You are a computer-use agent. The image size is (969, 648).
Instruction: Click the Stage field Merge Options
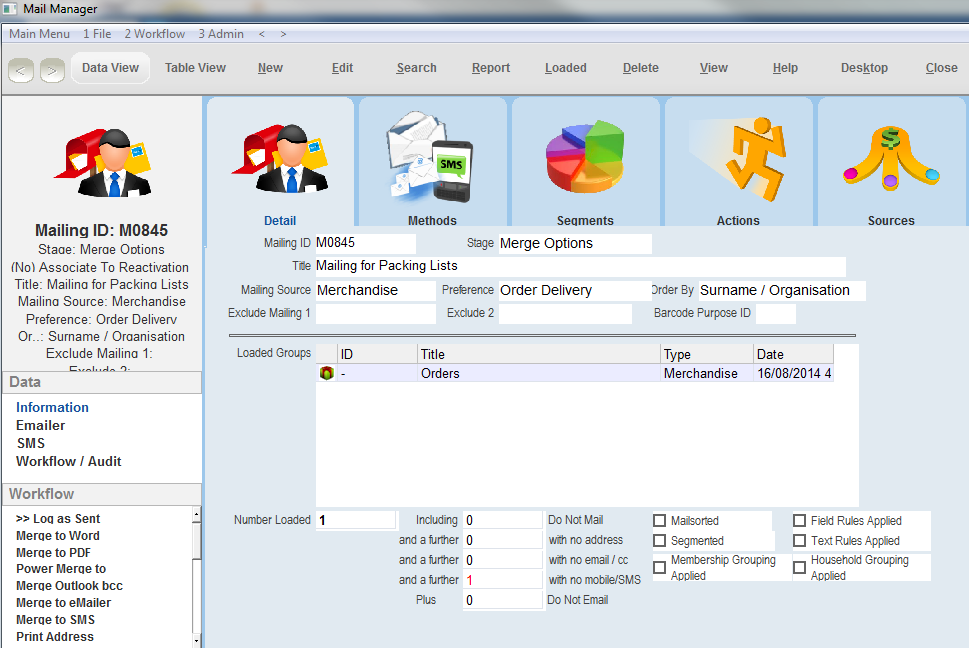[575, 243]
